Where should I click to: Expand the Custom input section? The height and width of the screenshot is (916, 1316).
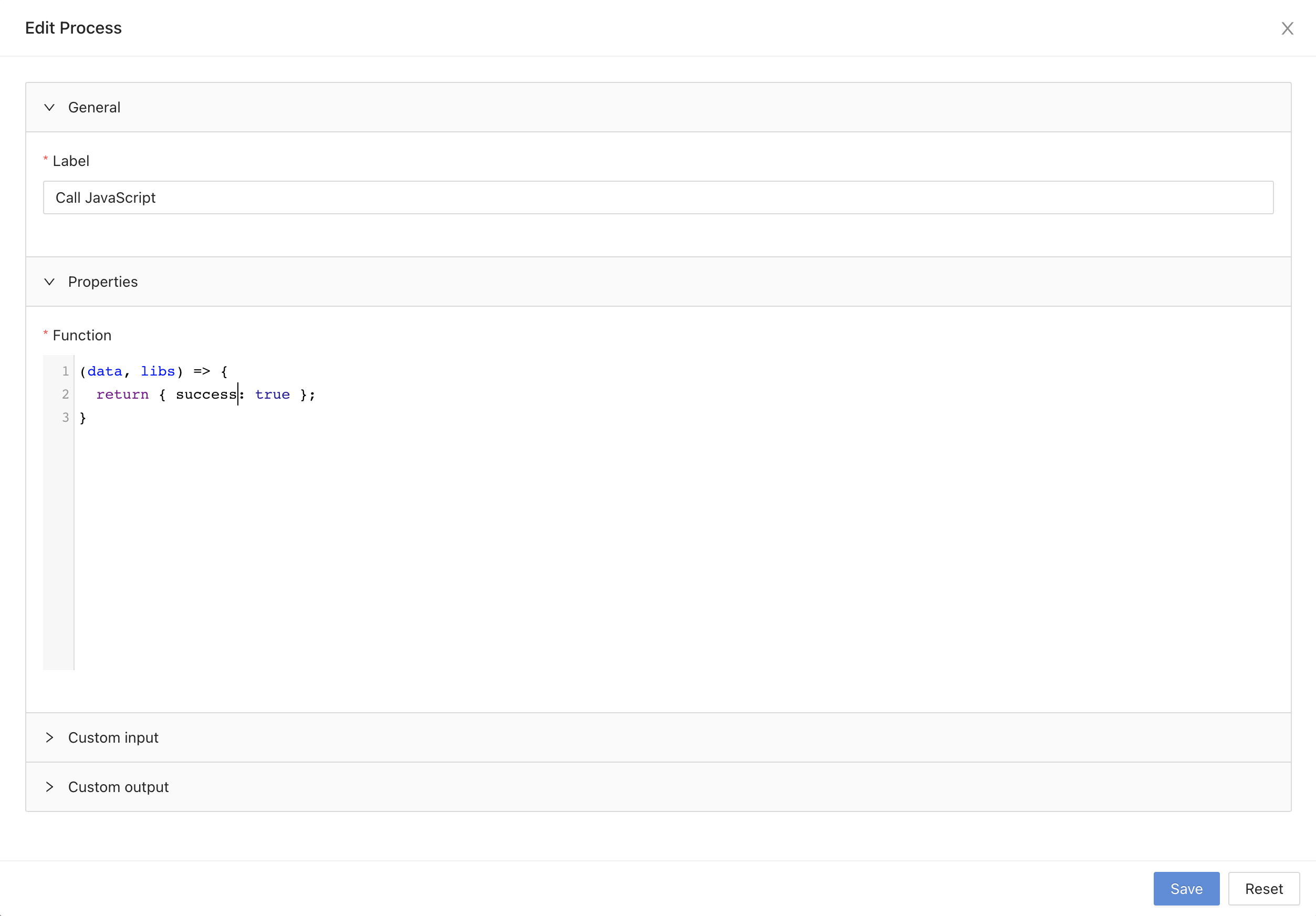(49, 737)
